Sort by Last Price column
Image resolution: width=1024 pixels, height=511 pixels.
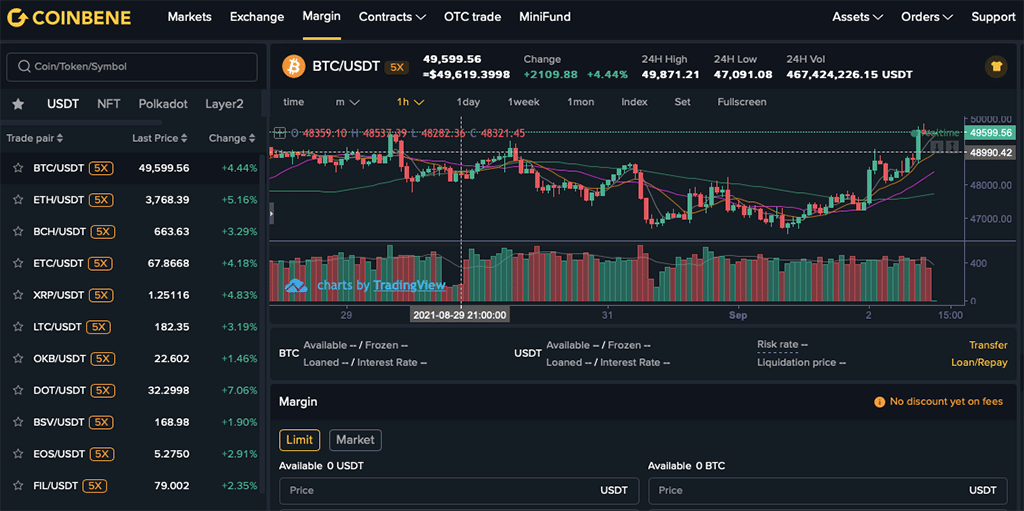click(159, 139)
